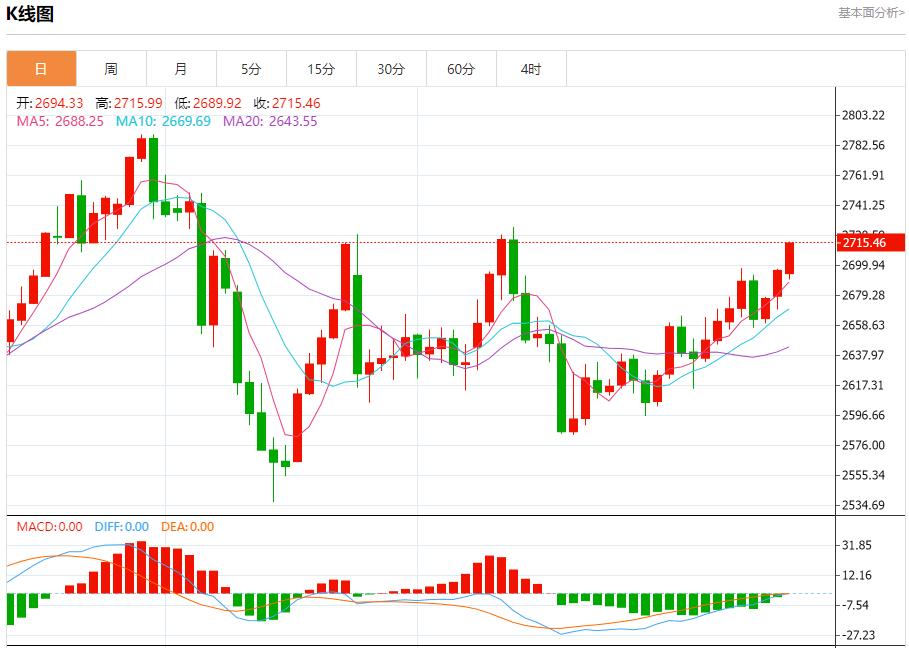The width and height of the screenshot is (909, 648).
Task: Click the MACD indicator label
Action: pos(48,527)
